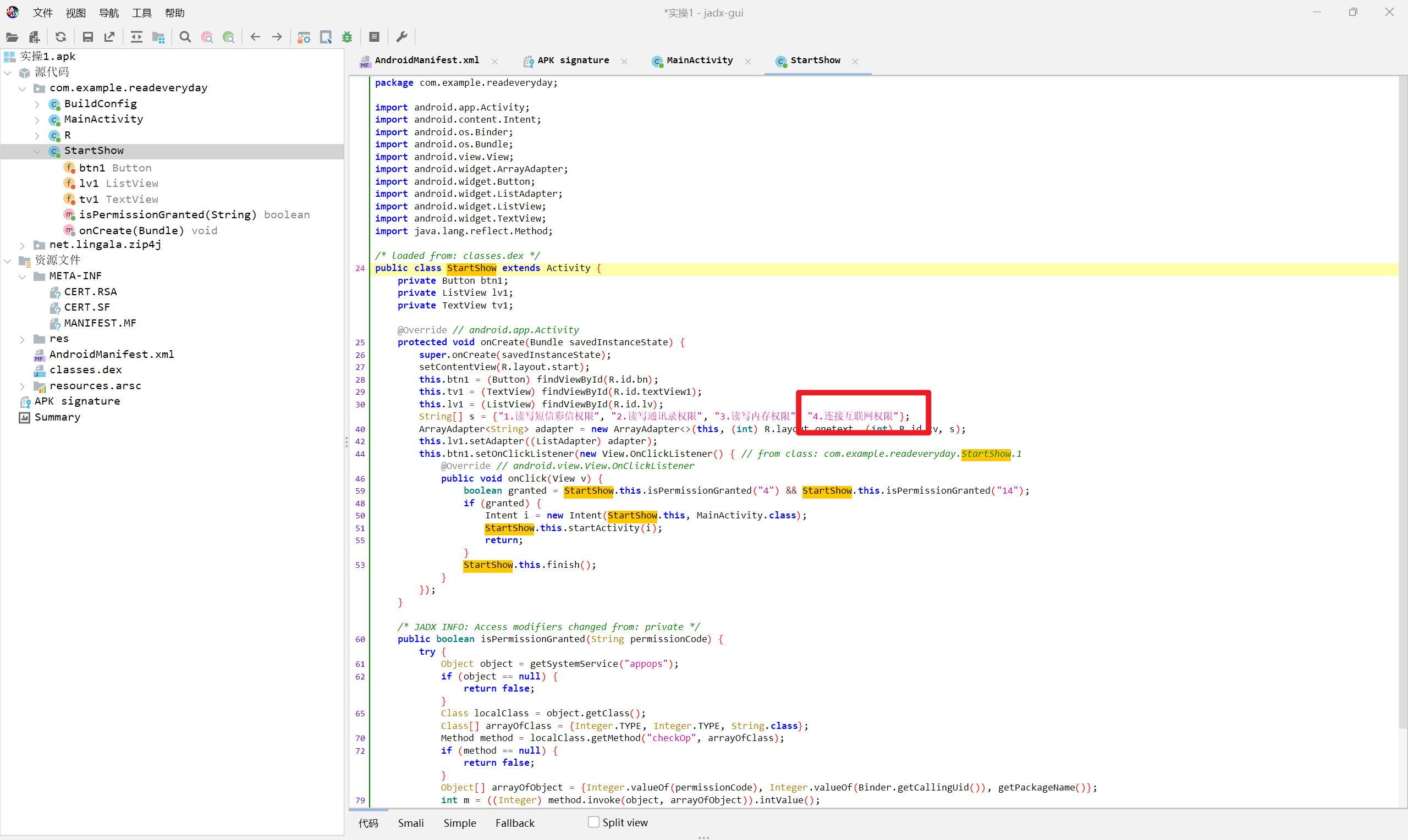Click the open APK folder icon
The height and width of the screenshot is (840, 1408).
click(12, 37)
